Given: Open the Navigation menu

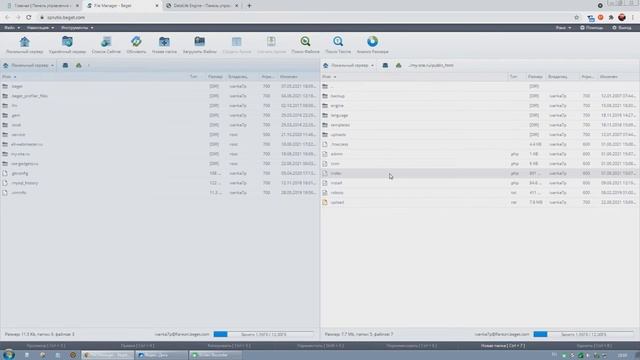Looking at the screenshot, I should pos(40,28).
